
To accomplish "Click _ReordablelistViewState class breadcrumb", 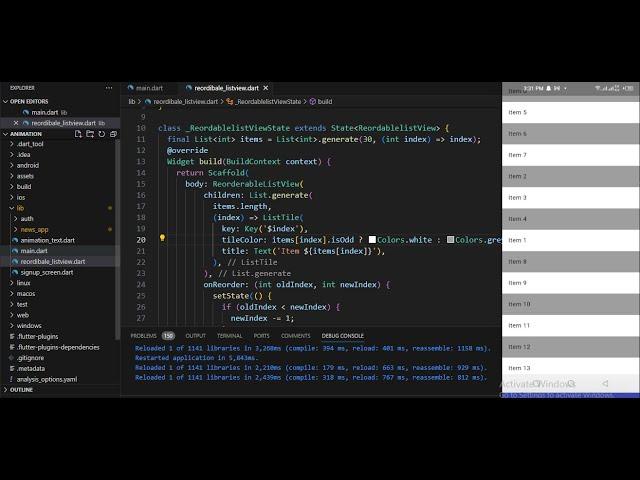I will pos(264,102).
